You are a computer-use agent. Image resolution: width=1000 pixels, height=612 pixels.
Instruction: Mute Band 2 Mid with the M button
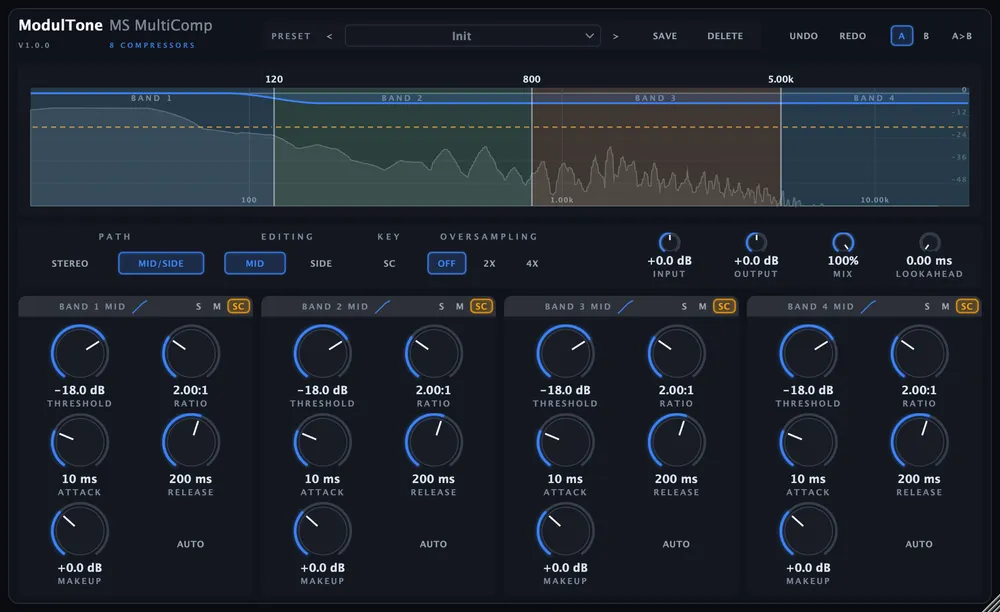460,307
